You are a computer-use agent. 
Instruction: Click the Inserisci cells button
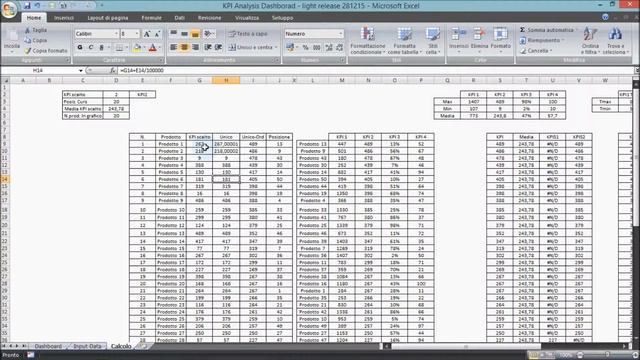458,41
